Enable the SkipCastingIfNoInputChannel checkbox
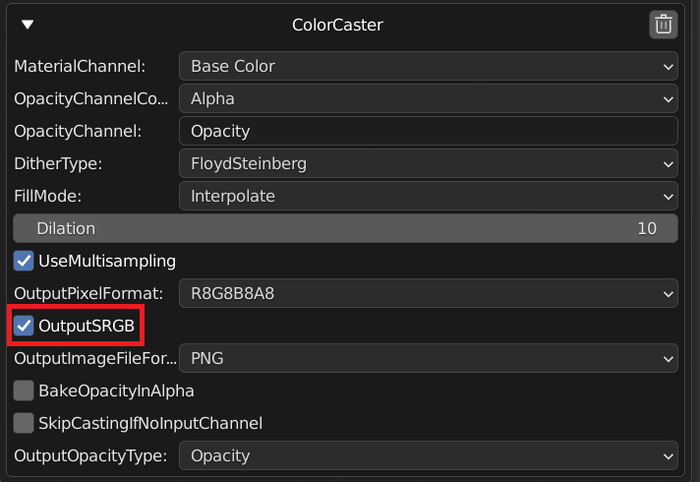Viewport: 700px width, 482px height. point(24,423)
